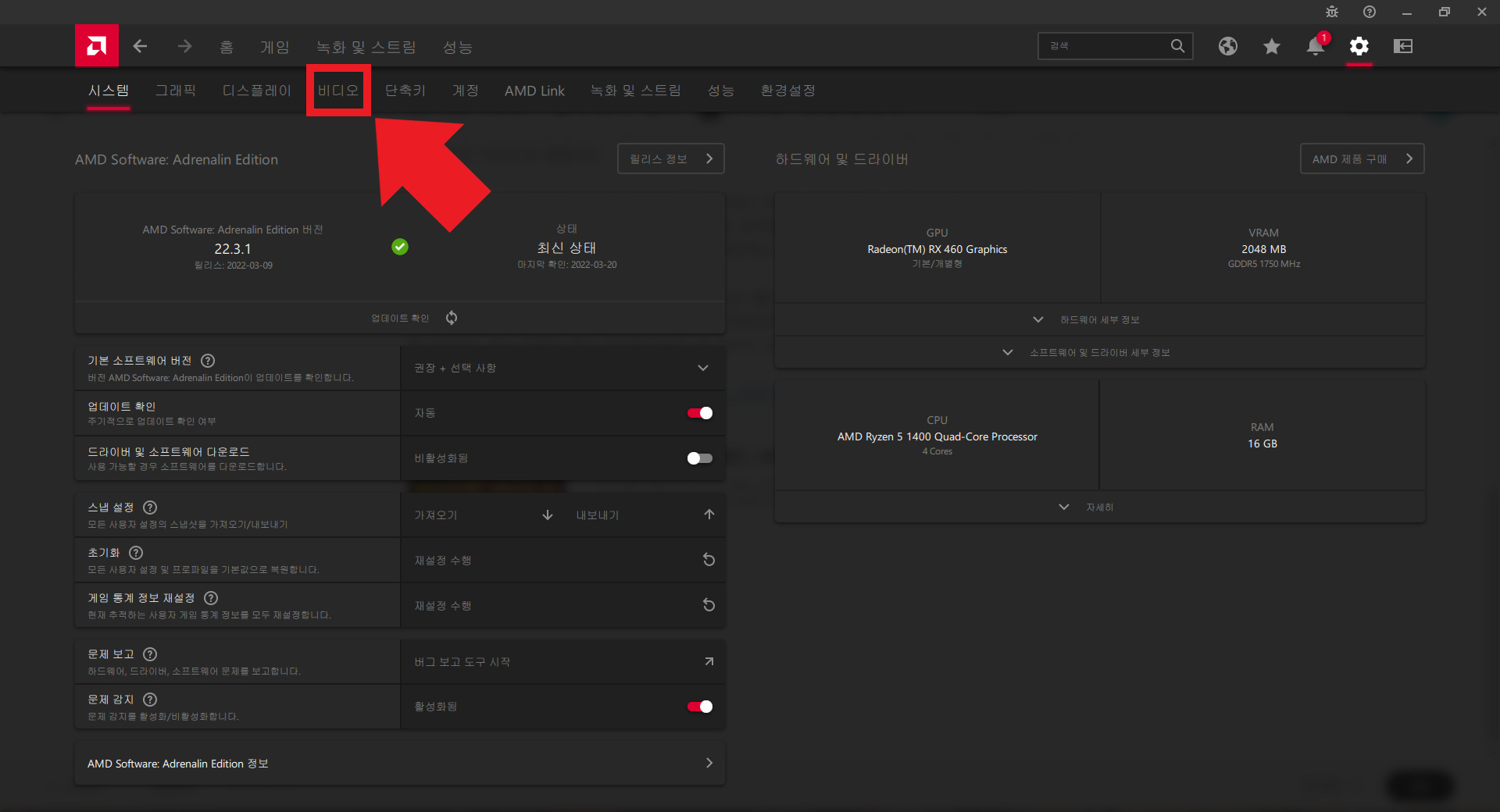The height and width of the screenshot is (812, 1500).
Task: Click help icon beside 기본 소프트웨어 버전
Action: coord(208,361)
